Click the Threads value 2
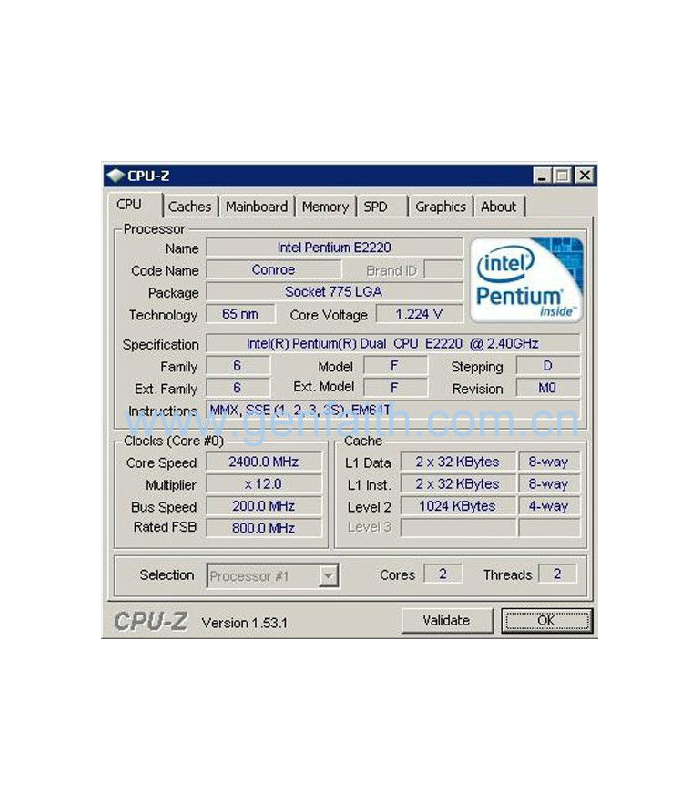 pyautogui.click(x=558, y=574)
